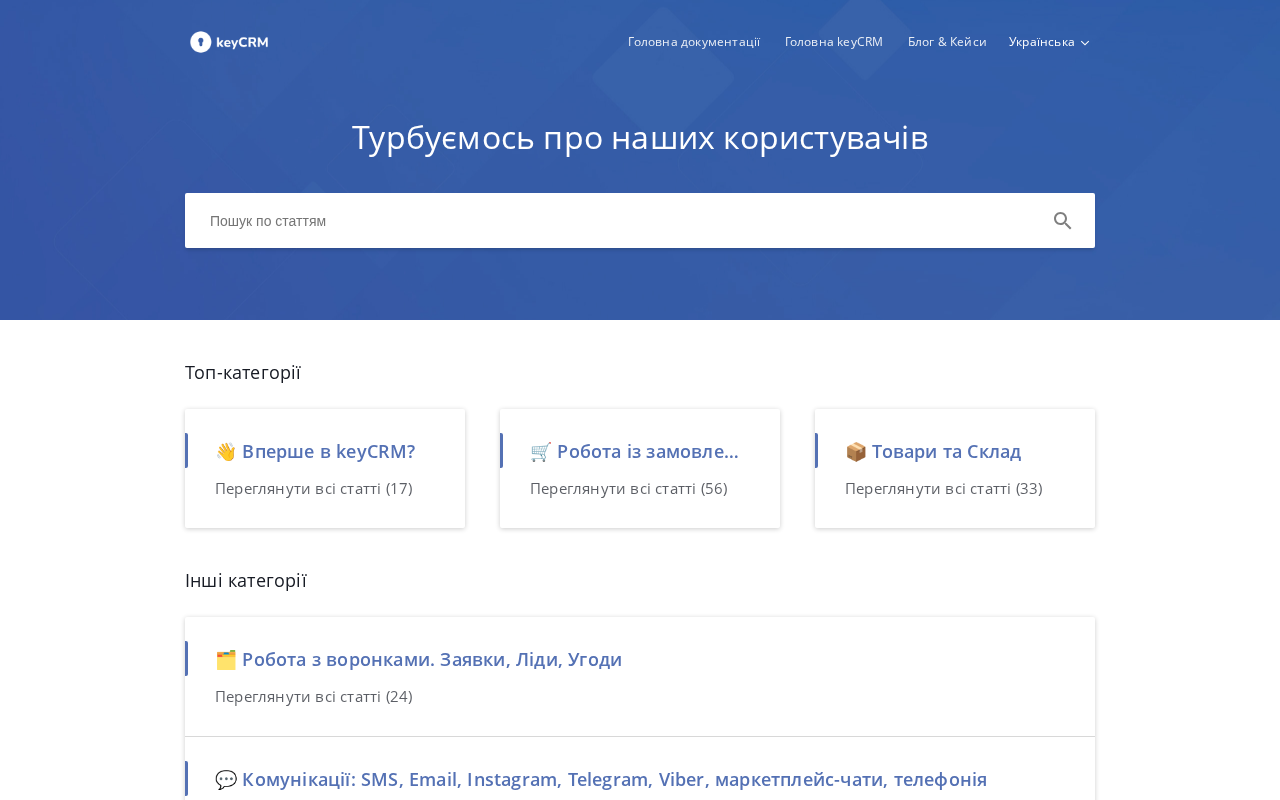The image size is (1280, 800).
Task: Click the magnifier search icon
Action: (x=1062, y=221)
